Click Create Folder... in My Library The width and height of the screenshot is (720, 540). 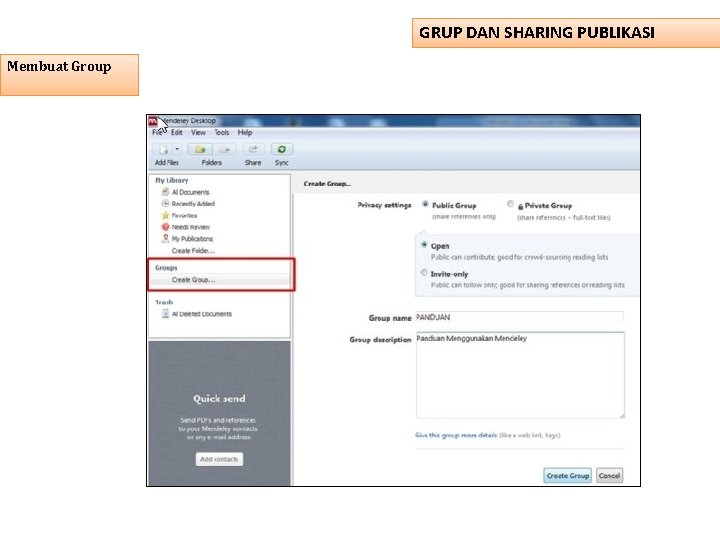pyautogui.click(x=193, y=251)
